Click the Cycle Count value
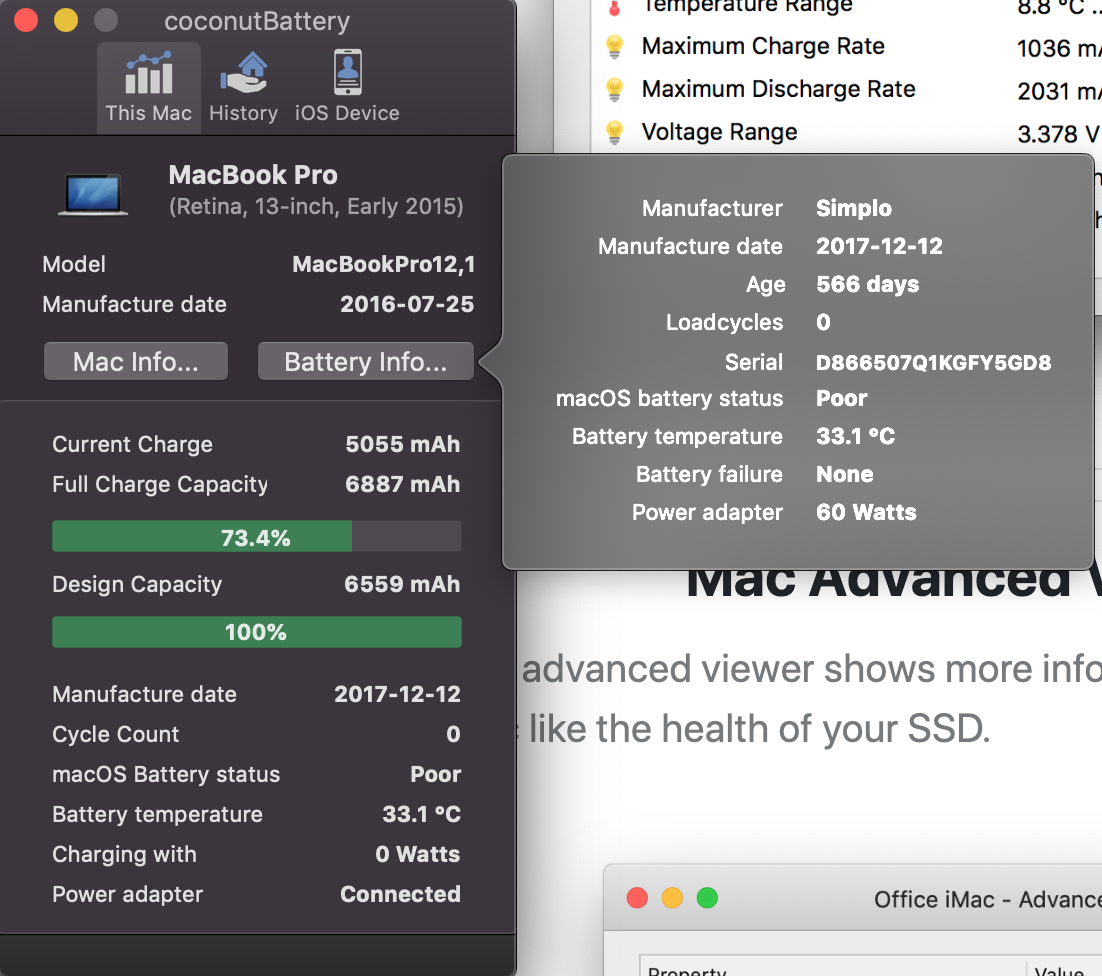 [452, 734]
